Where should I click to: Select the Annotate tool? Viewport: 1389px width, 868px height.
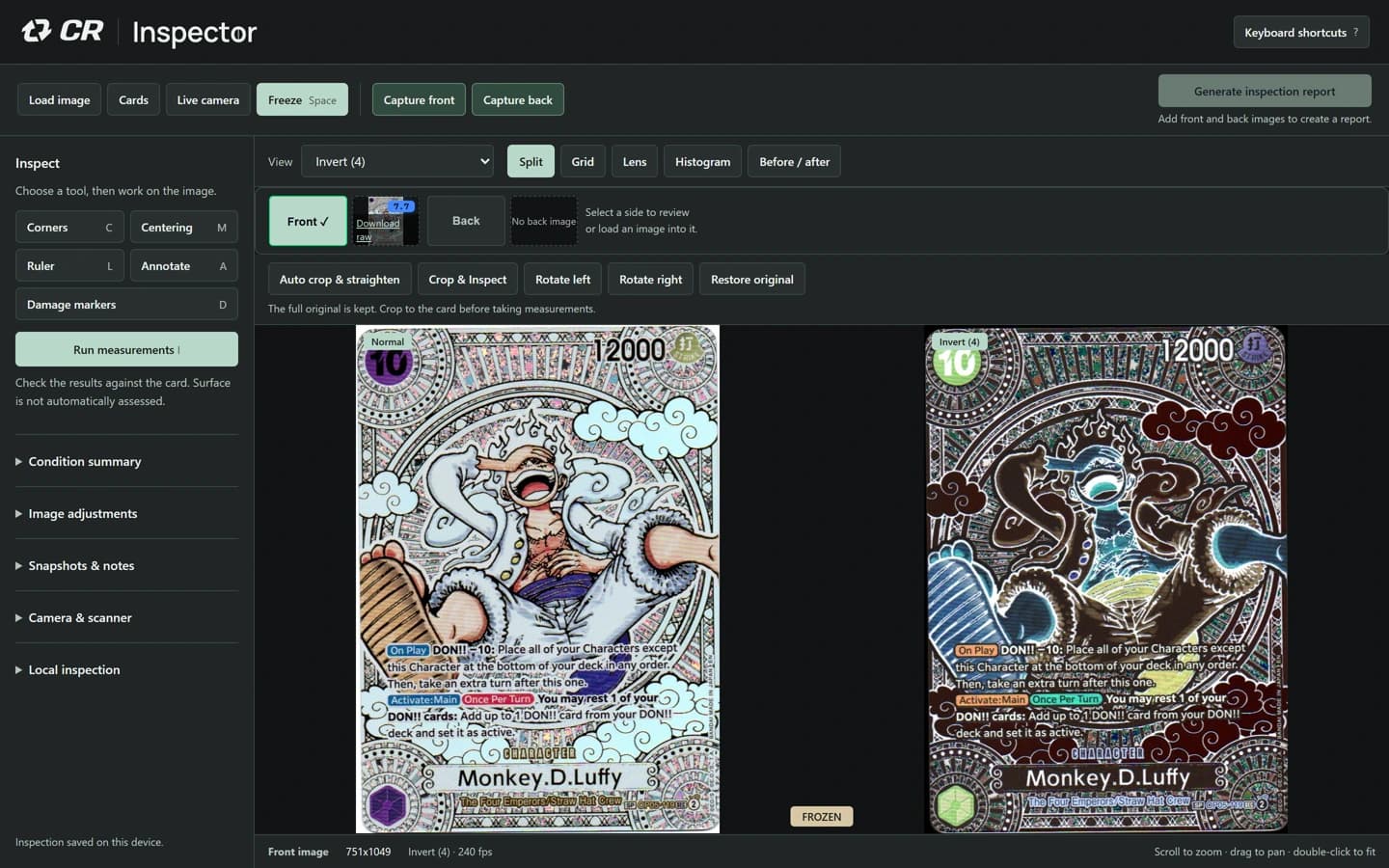[183, 265]
